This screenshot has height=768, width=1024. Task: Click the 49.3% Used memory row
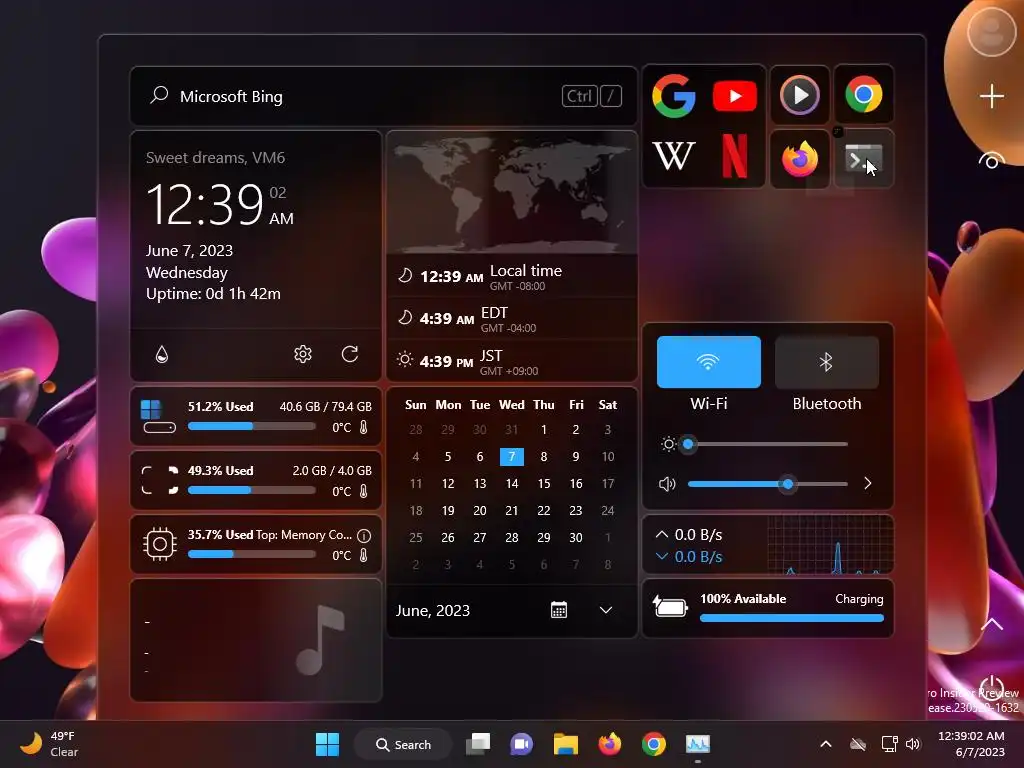point(256,480)
